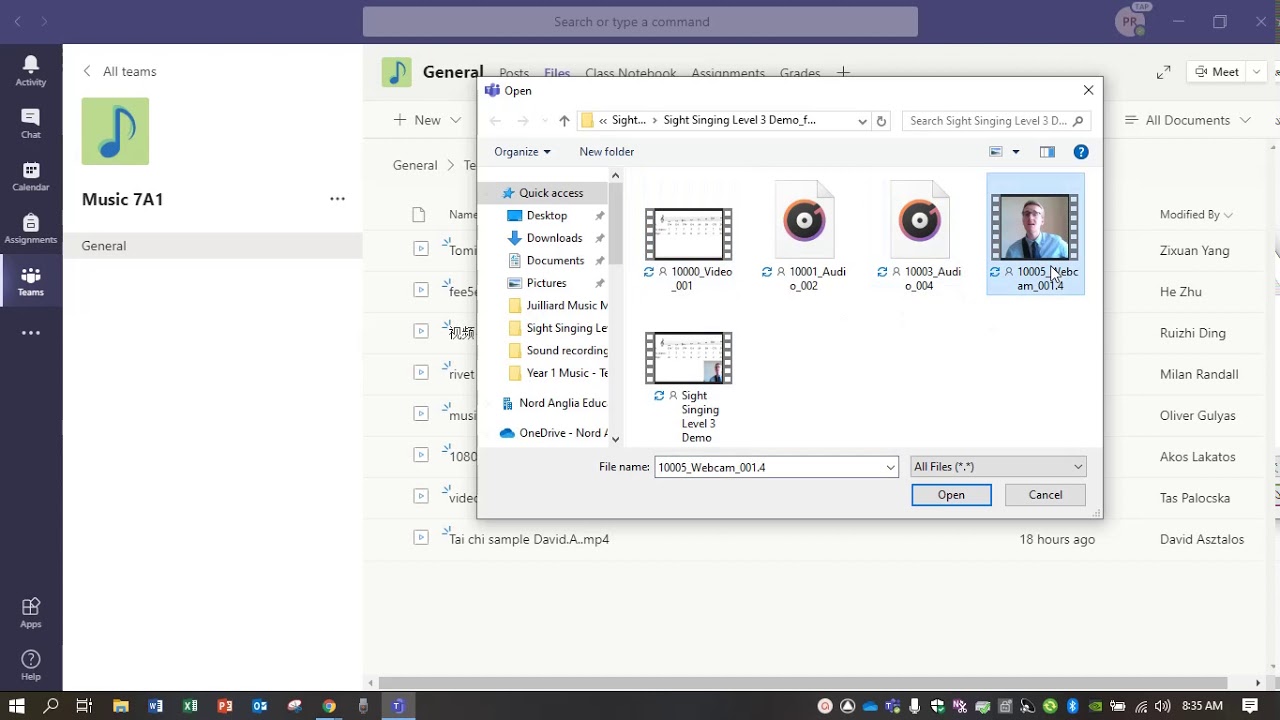Screen dimensions: 1280x720
Task: Select 10001_Audio_002 file
Action: pos(805,237)
